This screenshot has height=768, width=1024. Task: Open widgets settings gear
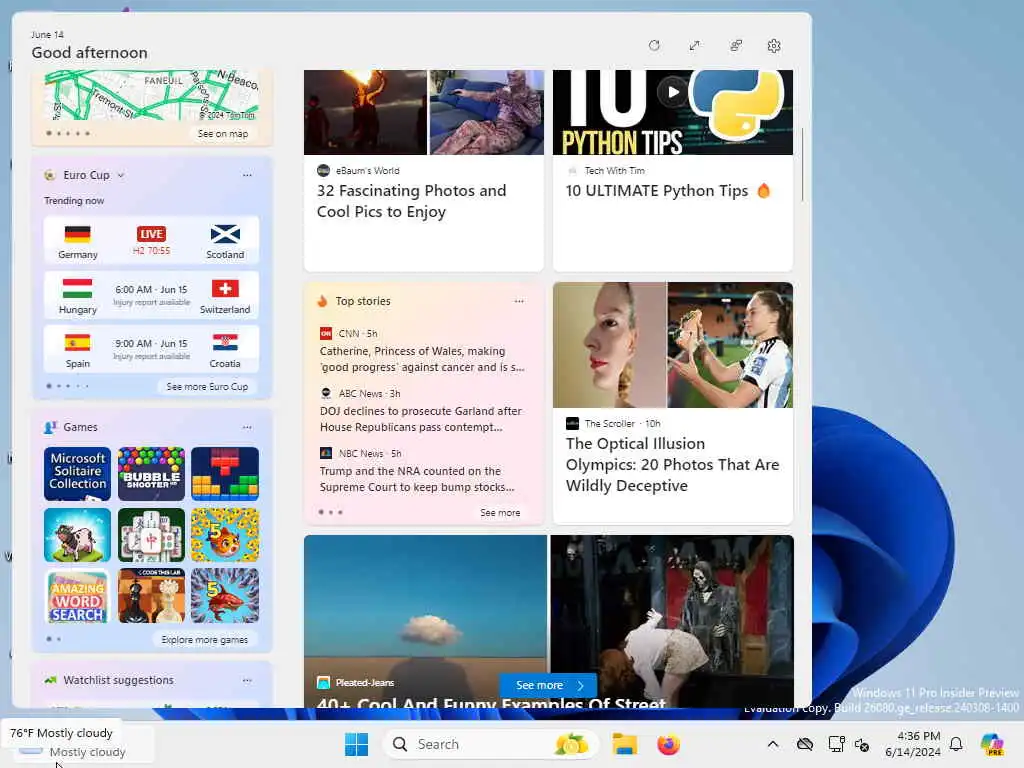[774, 46]
